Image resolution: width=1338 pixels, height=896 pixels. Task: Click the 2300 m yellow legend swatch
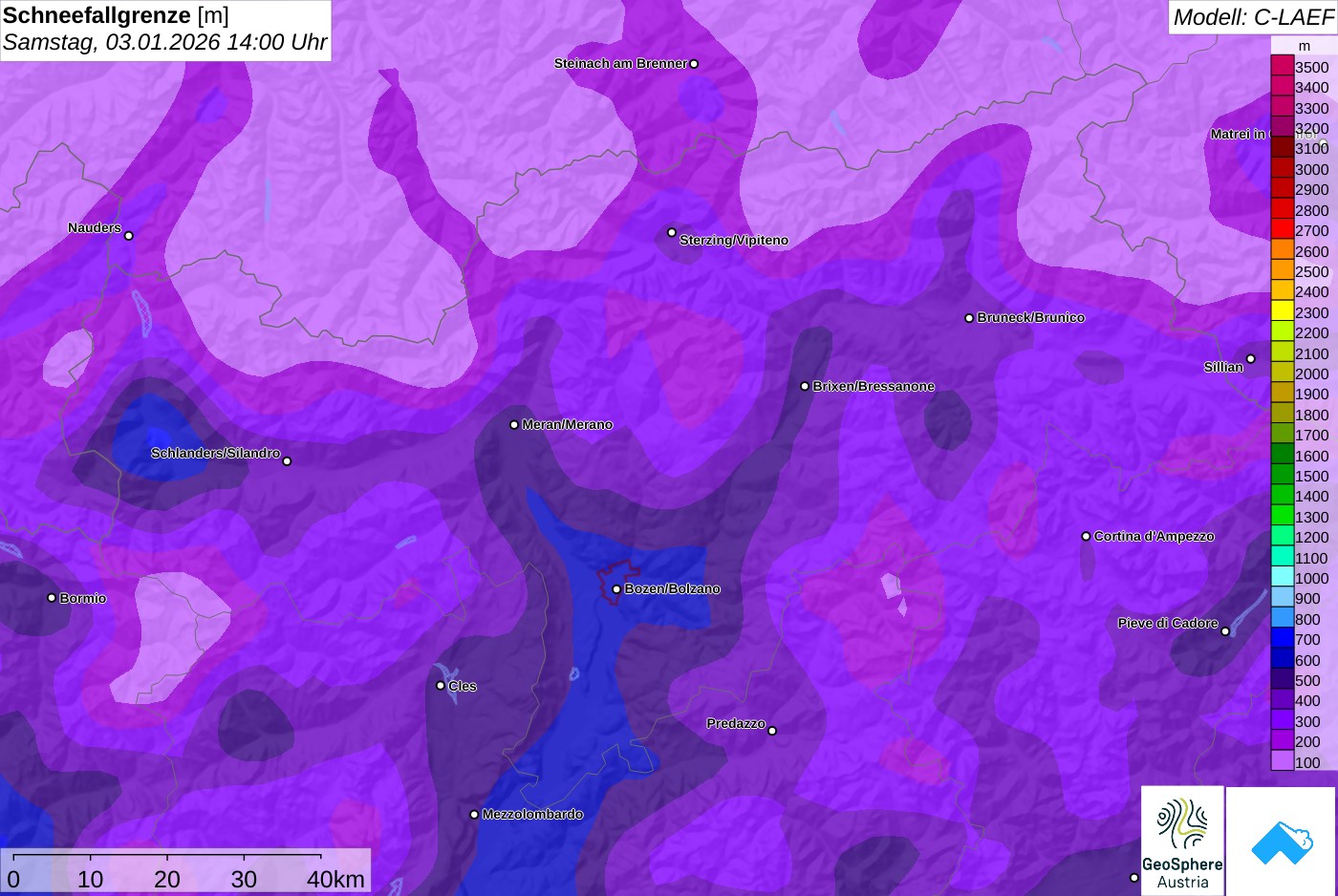[1282, 311]
